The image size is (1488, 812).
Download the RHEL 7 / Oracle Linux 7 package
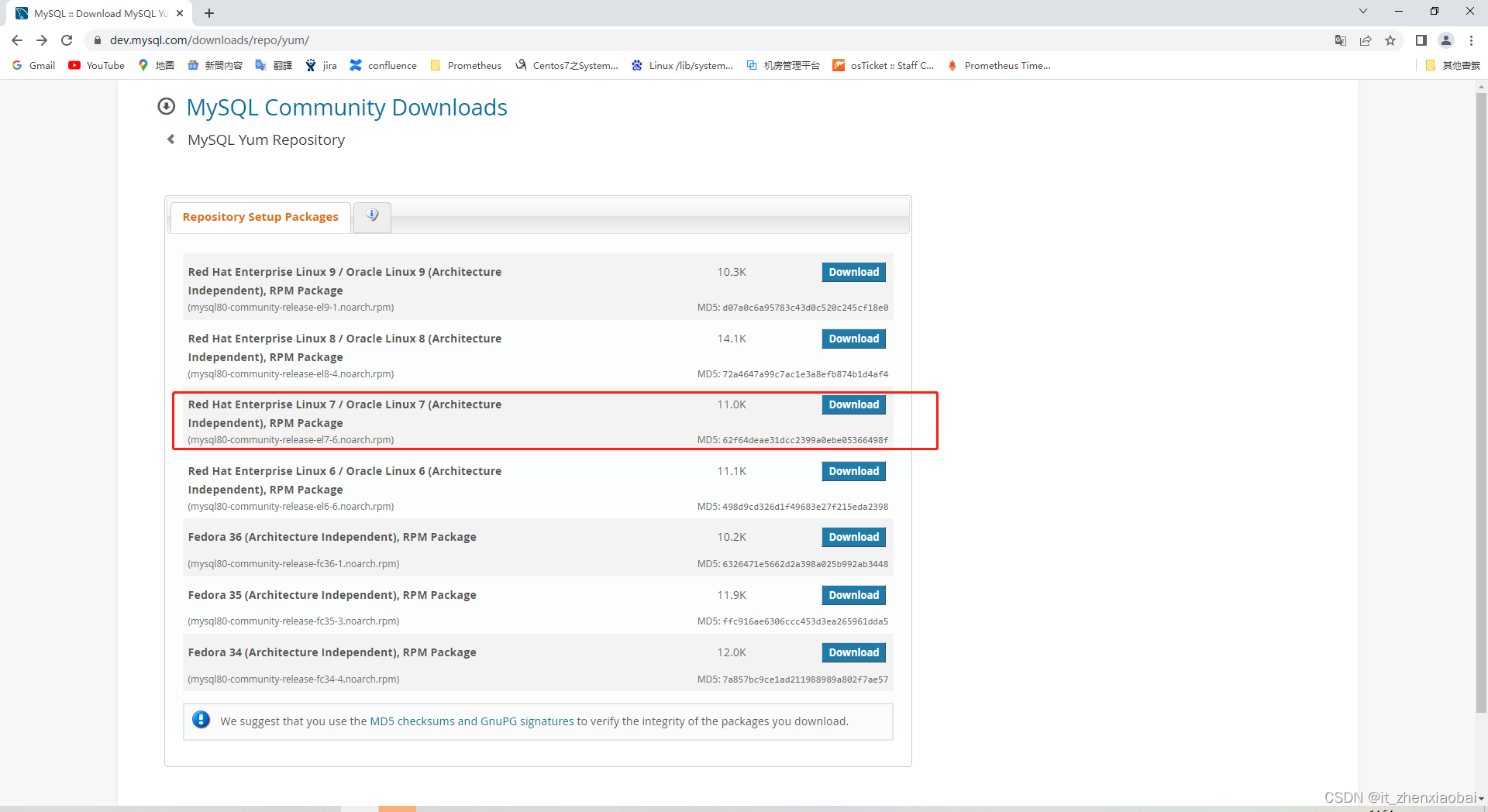point(854,404)
